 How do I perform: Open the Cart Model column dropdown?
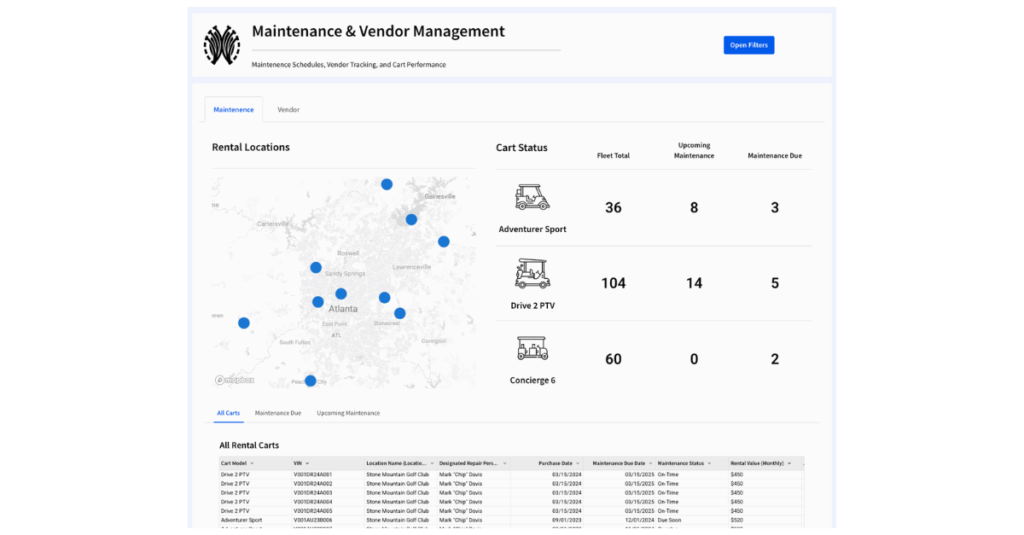[252, 463]
